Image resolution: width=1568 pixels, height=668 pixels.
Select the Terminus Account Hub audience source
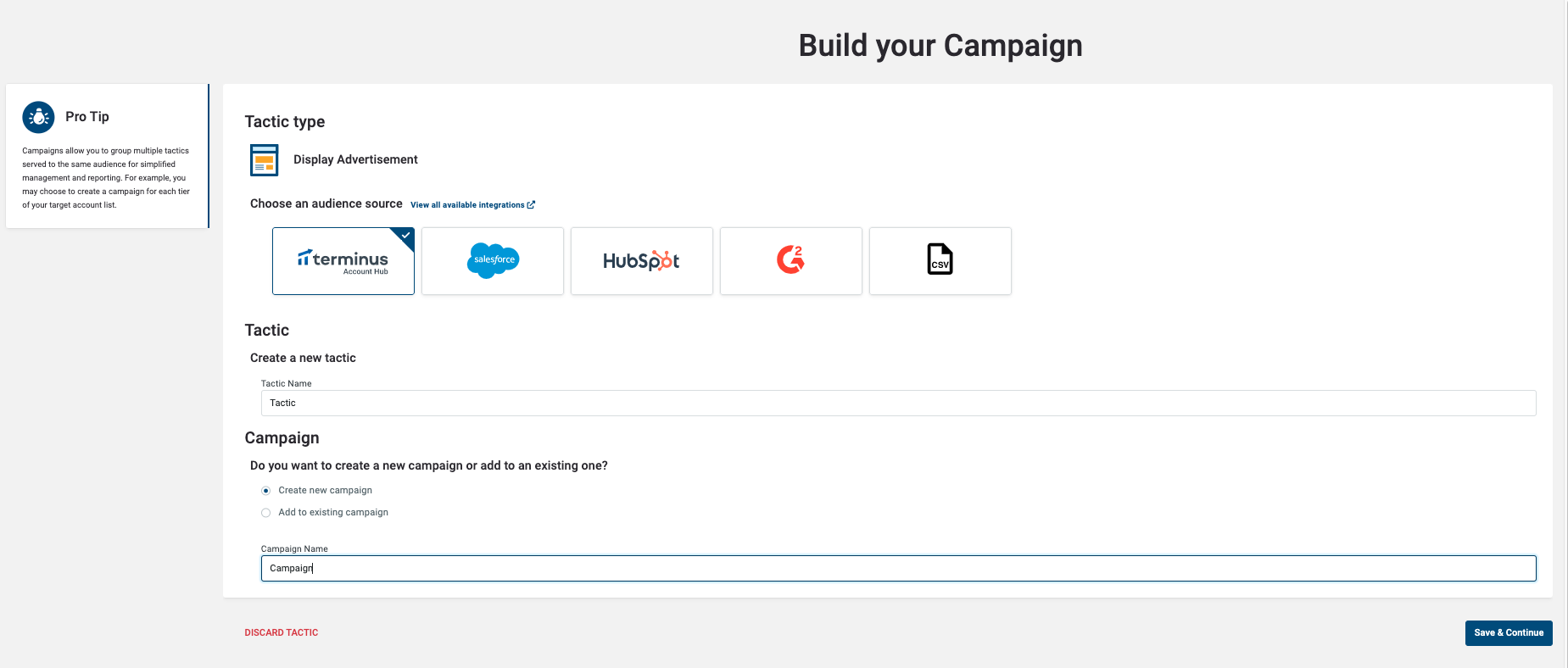point(343,261)
